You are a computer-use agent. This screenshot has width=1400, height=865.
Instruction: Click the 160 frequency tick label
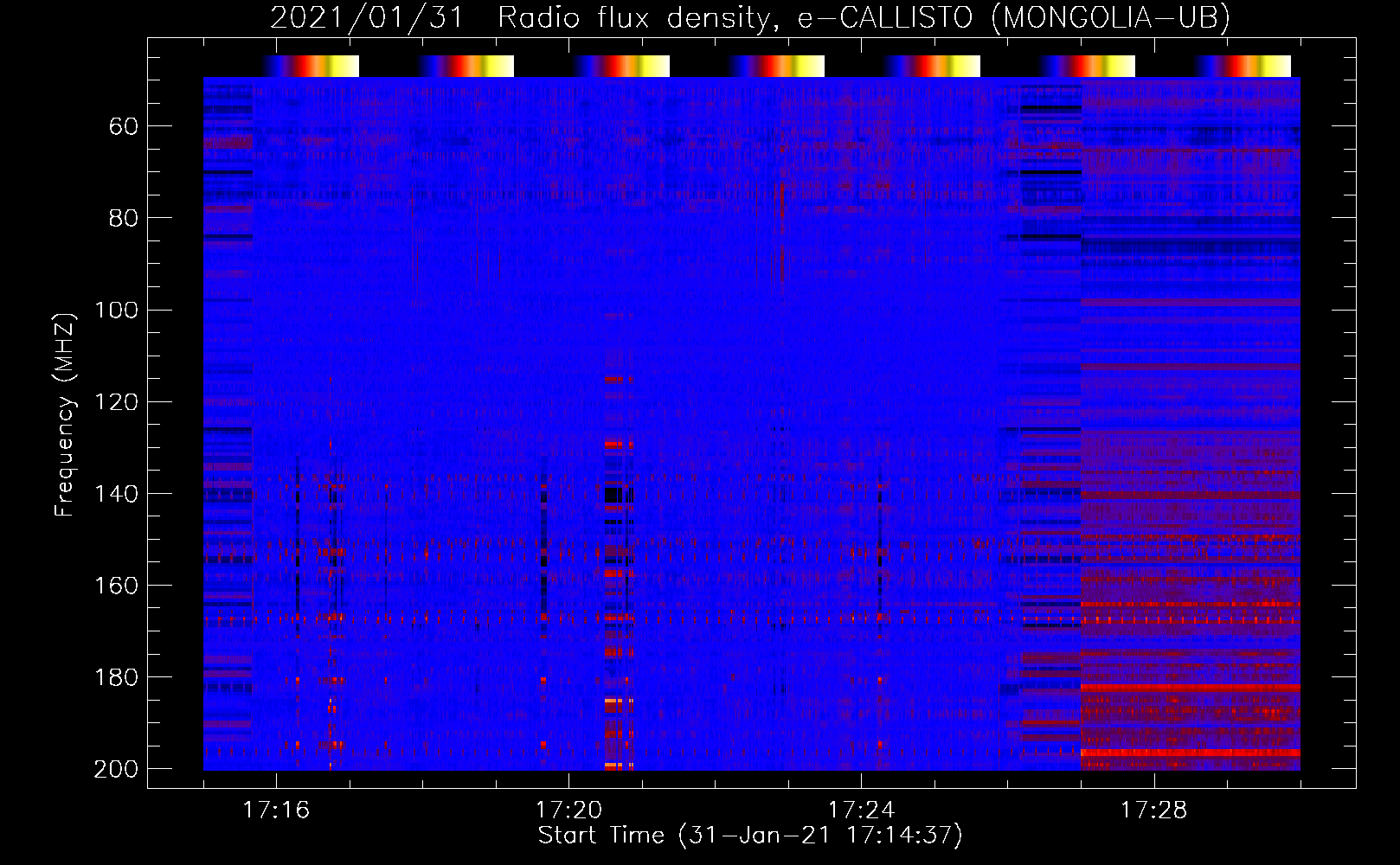coord(117,586)
